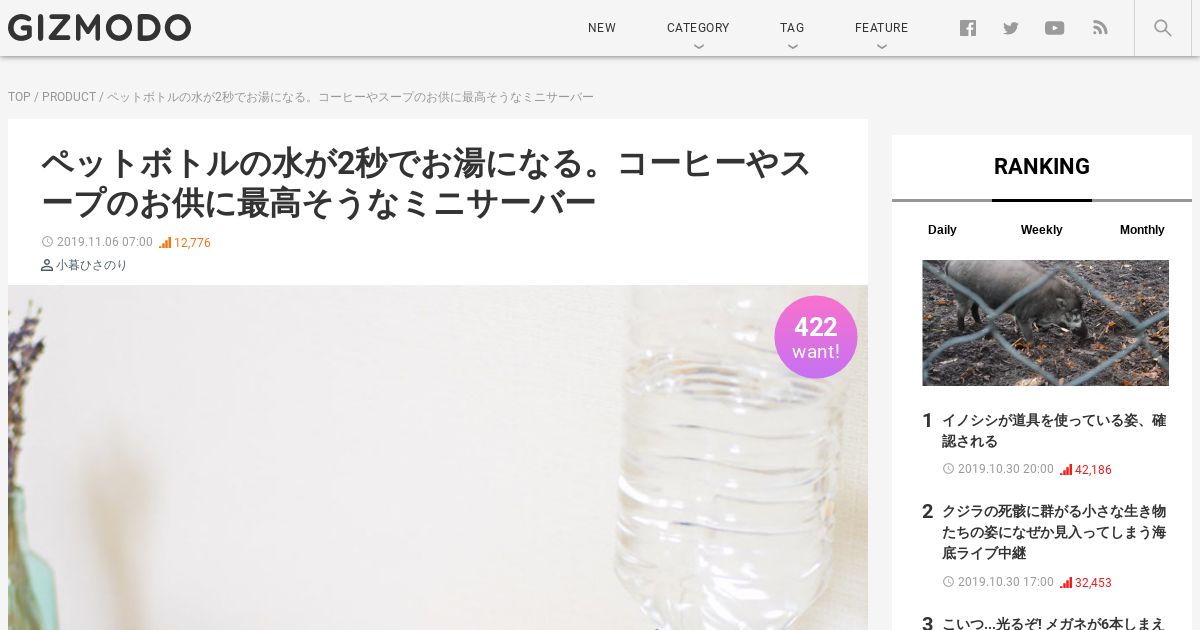The width and height of the screenshot is (1200, 630).
Task: Expand the CATEGORY menu
Action: coord(698,28)
